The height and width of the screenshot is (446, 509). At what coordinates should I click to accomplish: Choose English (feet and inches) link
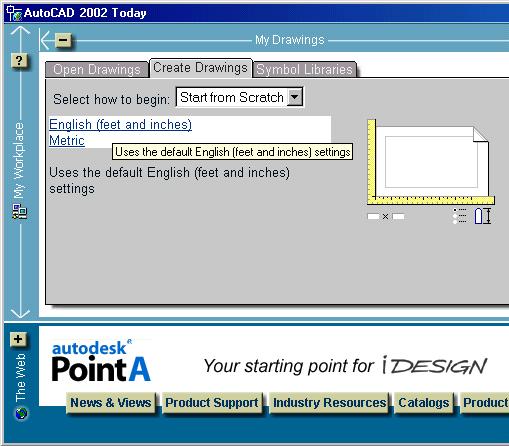coord(120,124)
